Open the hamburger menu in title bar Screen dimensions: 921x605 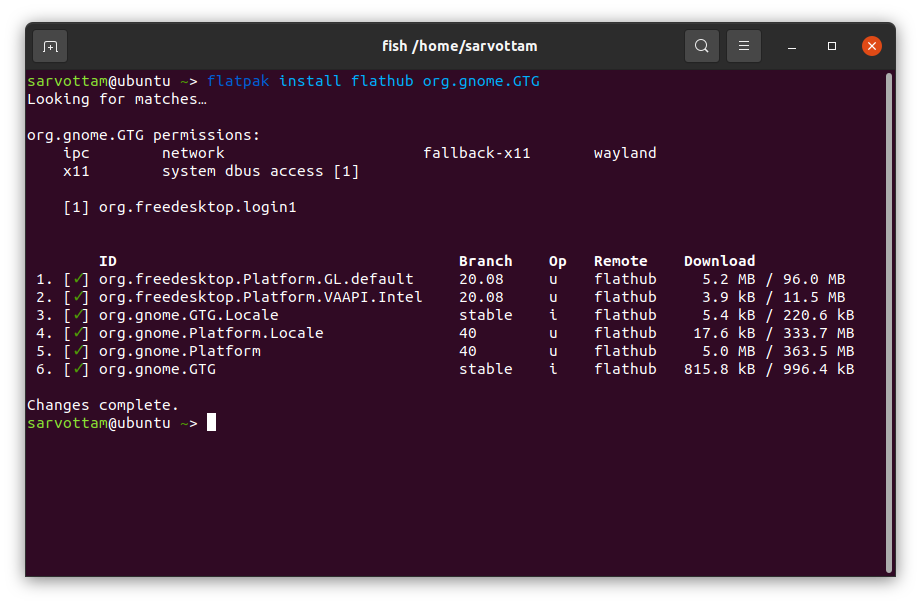pos(744,46)
